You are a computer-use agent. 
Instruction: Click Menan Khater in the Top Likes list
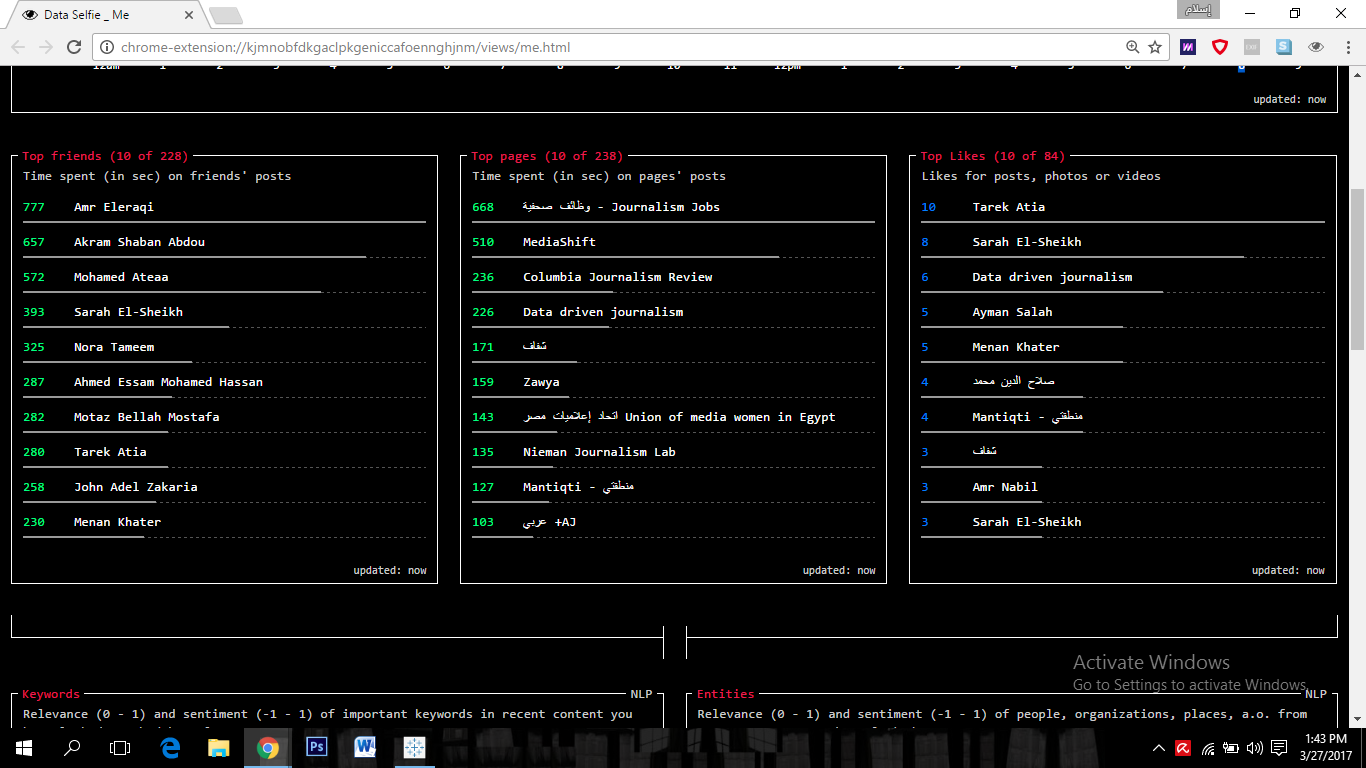click(x=1015, y=347)
